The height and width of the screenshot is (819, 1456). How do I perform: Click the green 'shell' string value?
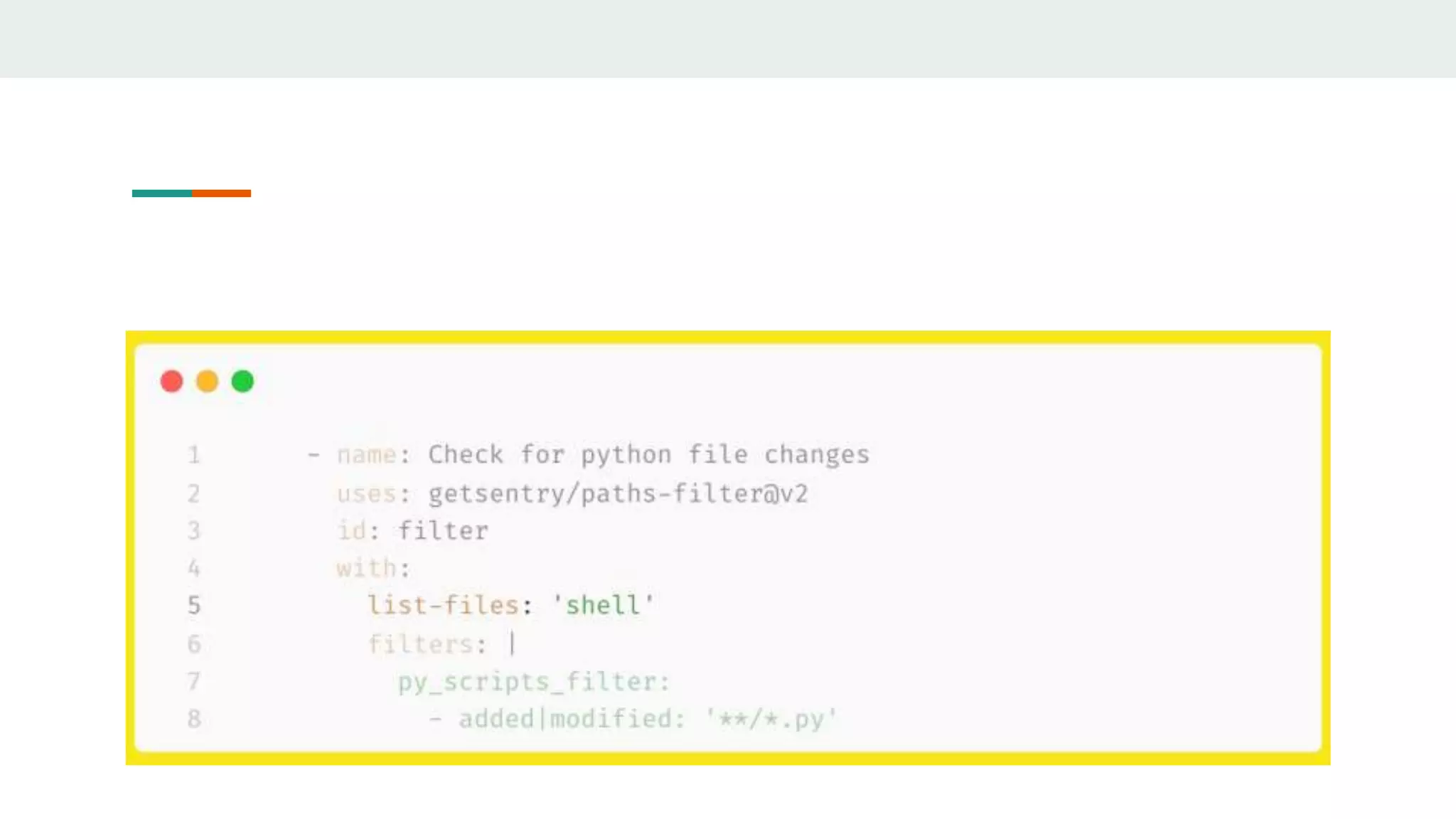tap(603, 606)
